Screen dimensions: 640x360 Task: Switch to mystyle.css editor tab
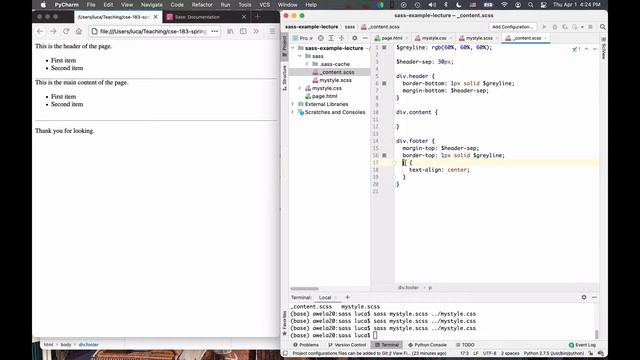coord(433,38)
